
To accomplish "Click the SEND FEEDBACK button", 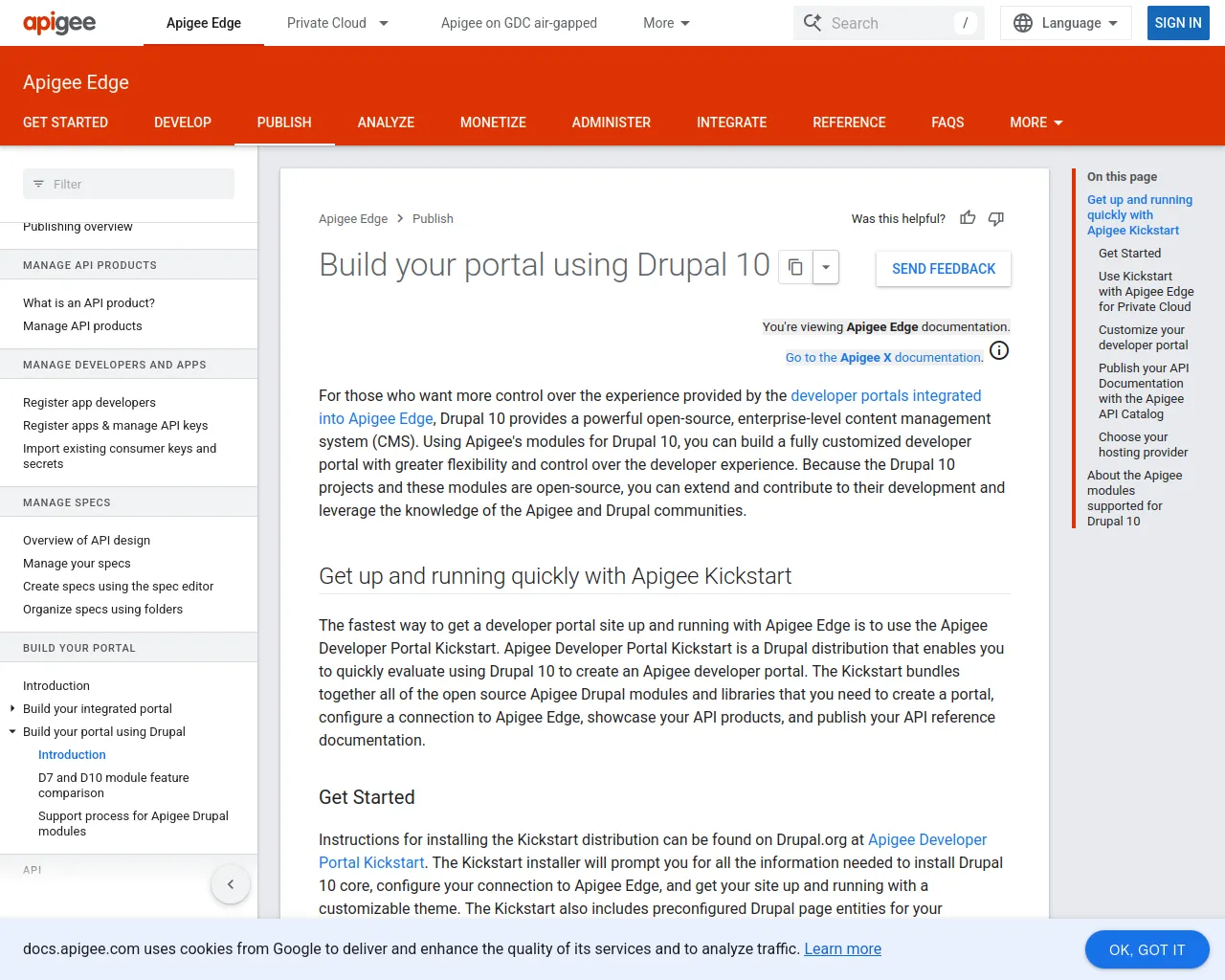I will tap(944, 269).
